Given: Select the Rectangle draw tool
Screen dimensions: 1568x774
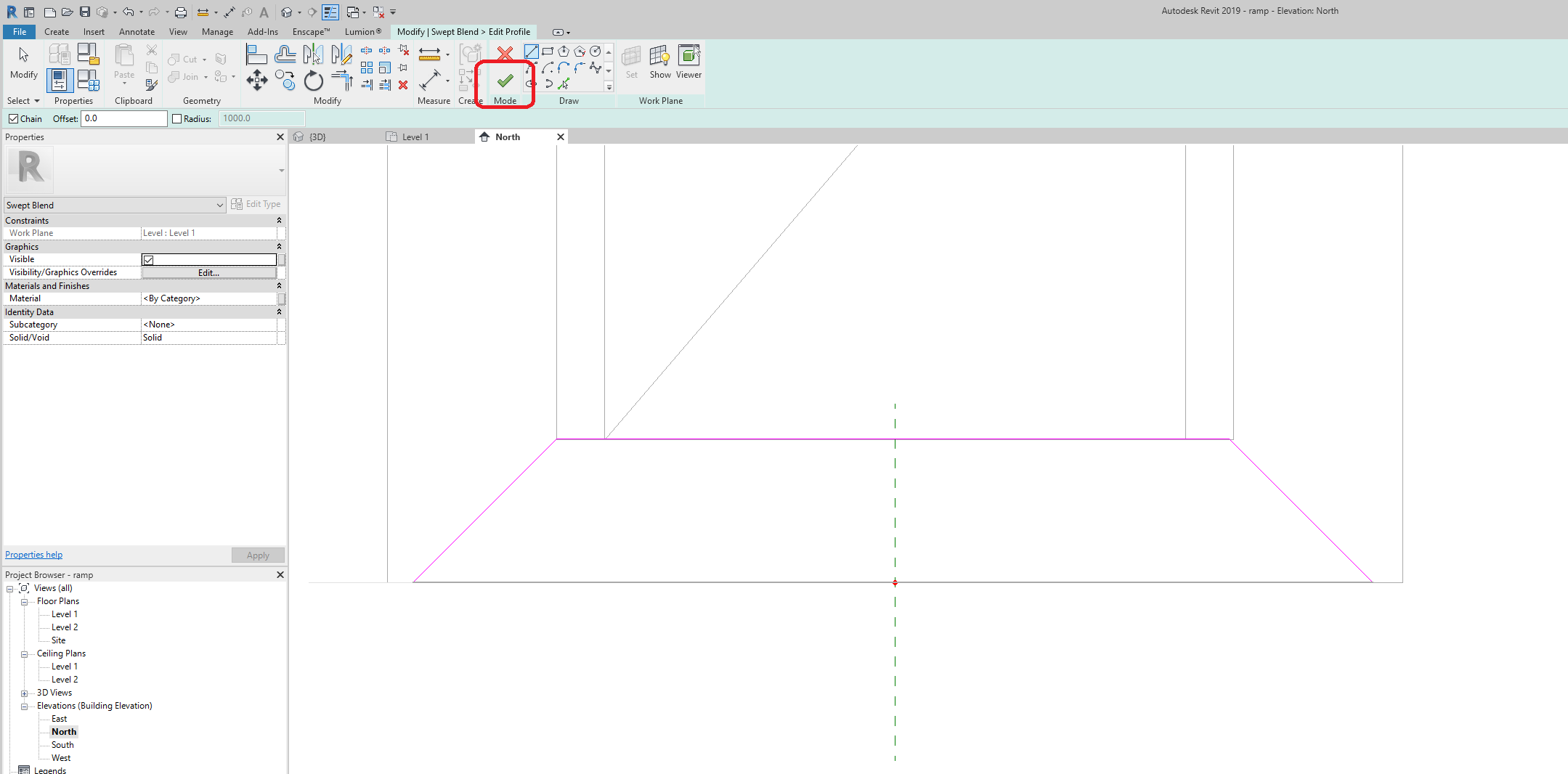Looking at the screenshot, I should (548, 52).
